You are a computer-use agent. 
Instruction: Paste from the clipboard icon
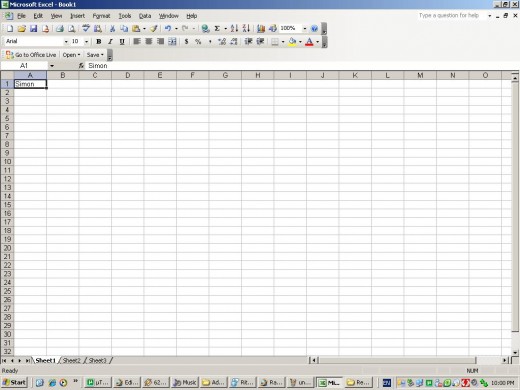click(136, 29)
